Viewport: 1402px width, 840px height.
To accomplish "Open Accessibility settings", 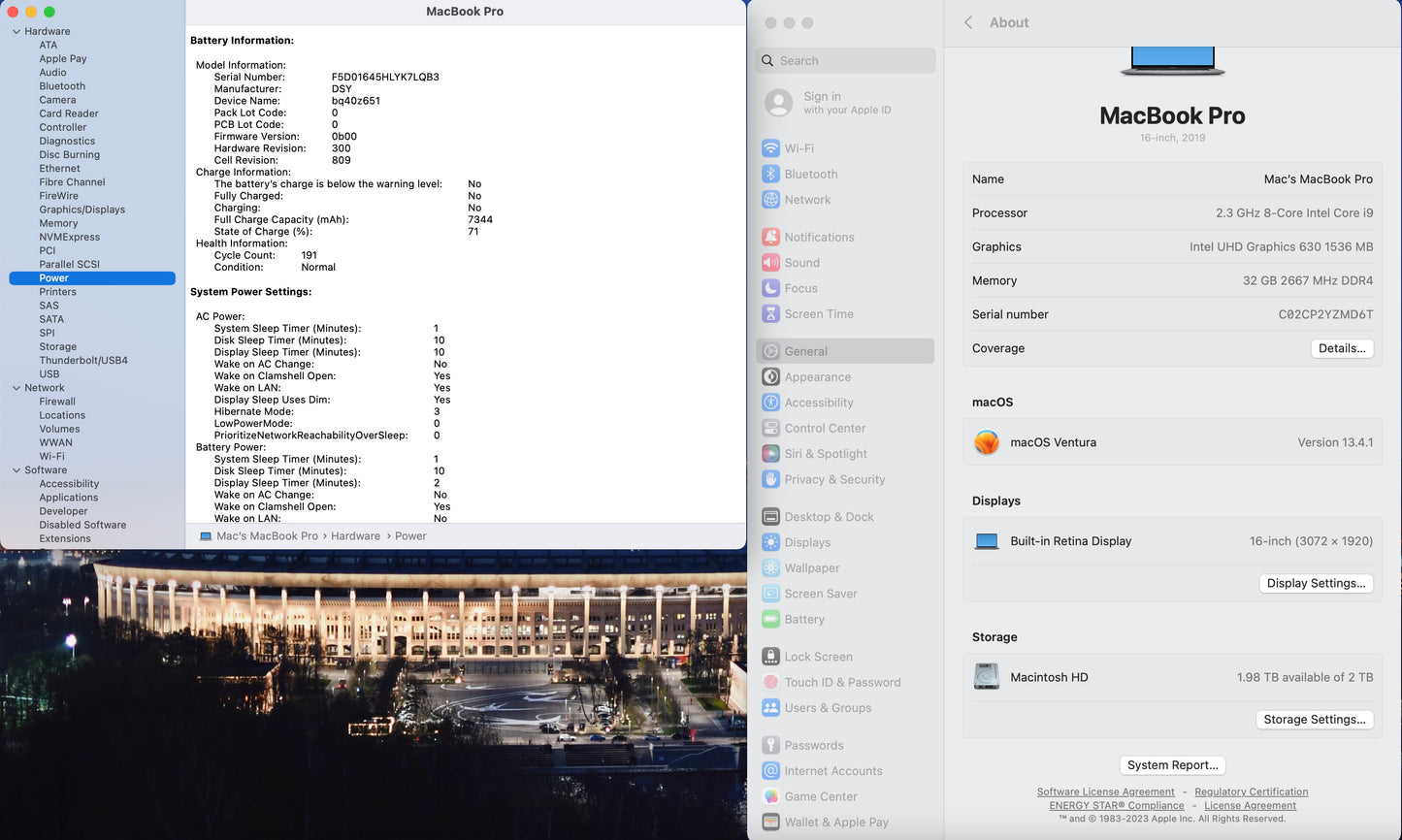I will 818,402.
